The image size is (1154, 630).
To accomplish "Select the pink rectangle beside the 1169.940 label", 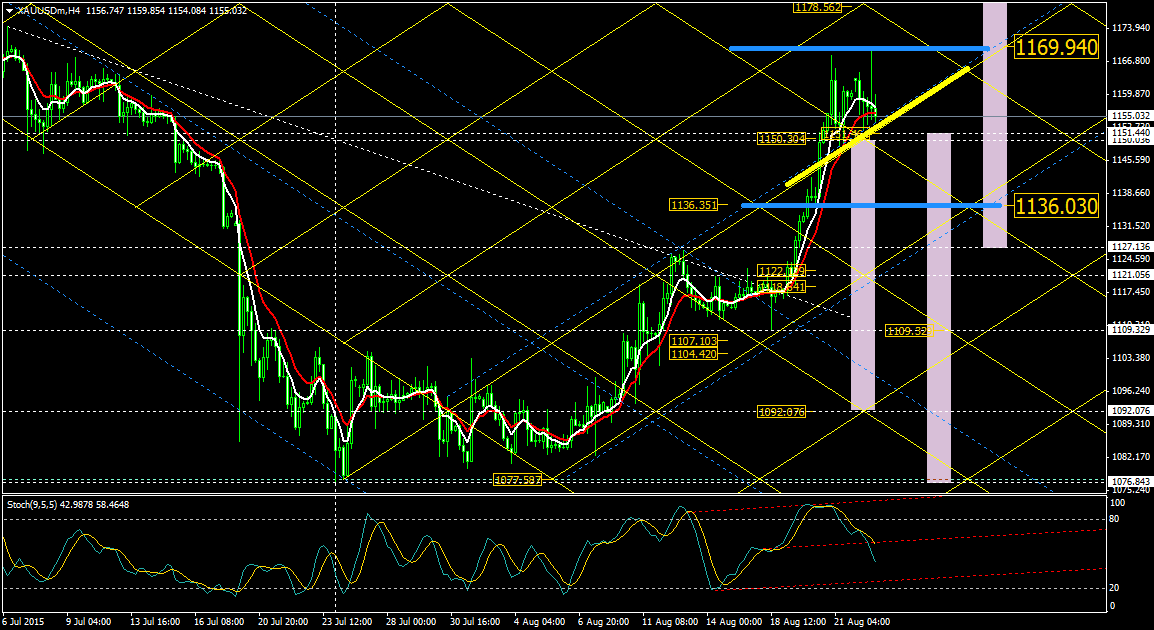I will click(x=995, y=124).
